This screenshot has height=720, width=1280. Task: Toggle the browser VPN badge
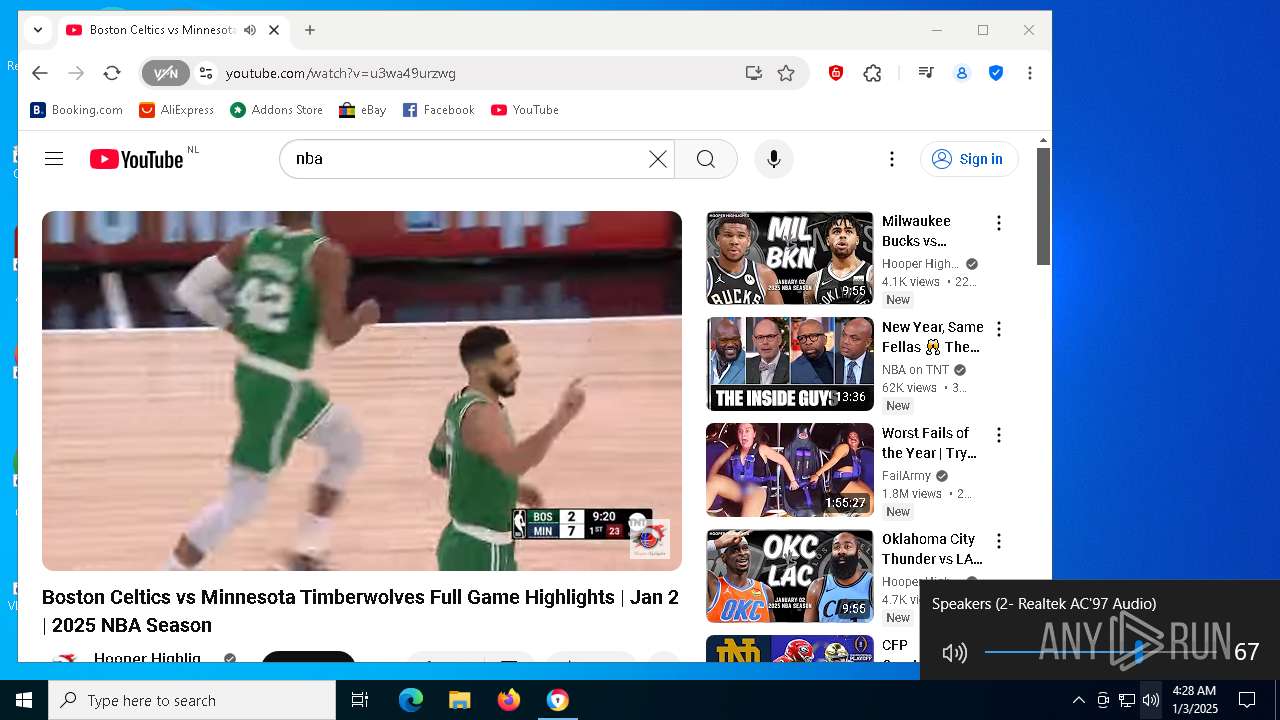point(165,73)
